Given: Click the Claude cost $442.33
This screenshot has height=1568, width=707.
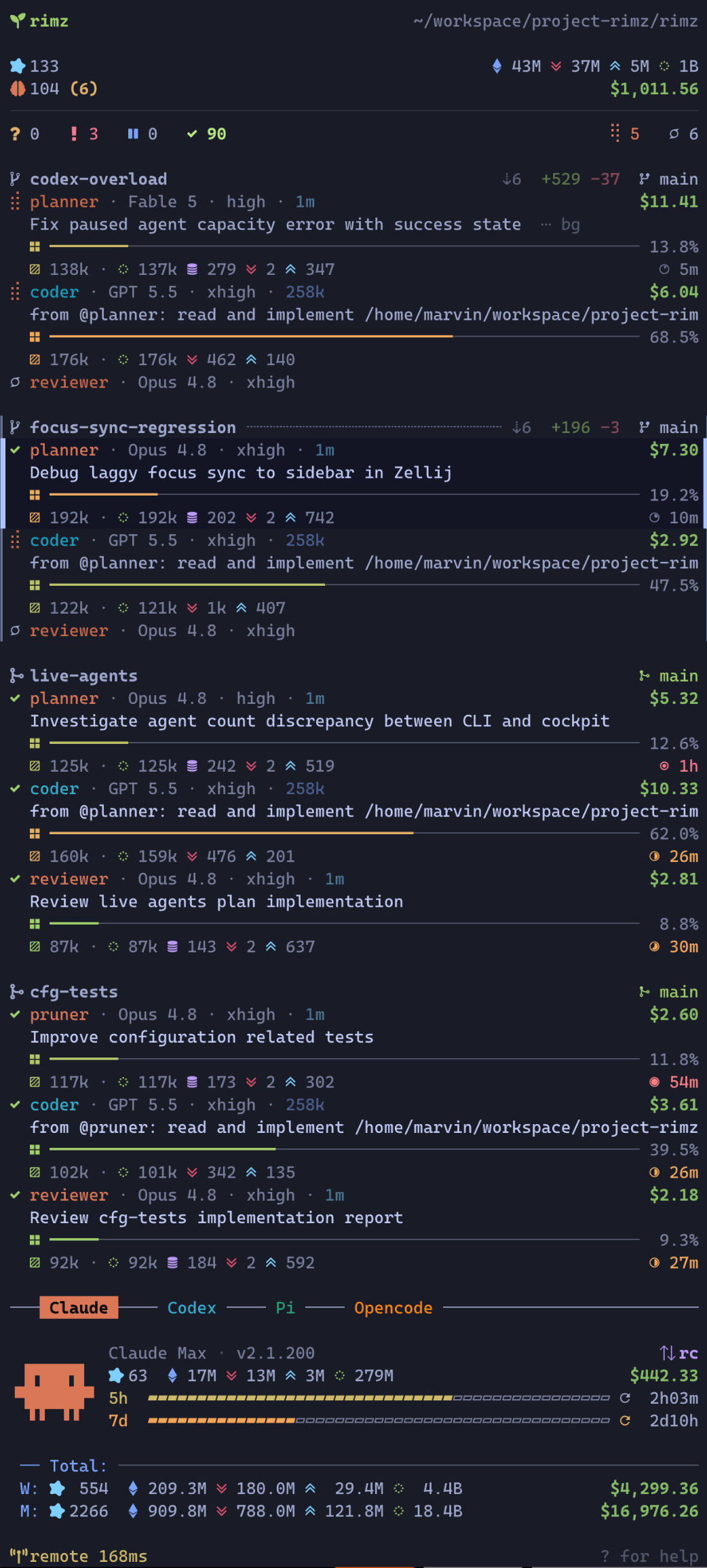Looking at the screenshot, I should (x=664, y=1375).
